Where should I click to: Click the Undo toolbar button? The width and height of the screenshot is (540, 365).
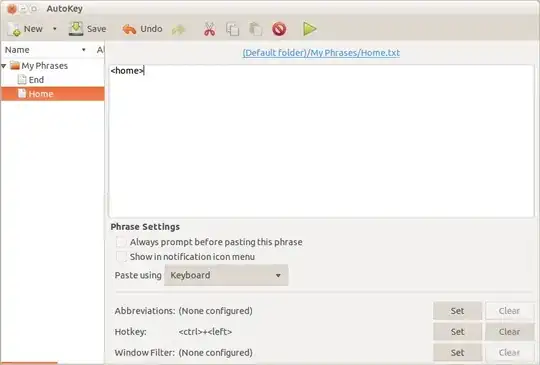pyautogui.click(x=142, y=29)
